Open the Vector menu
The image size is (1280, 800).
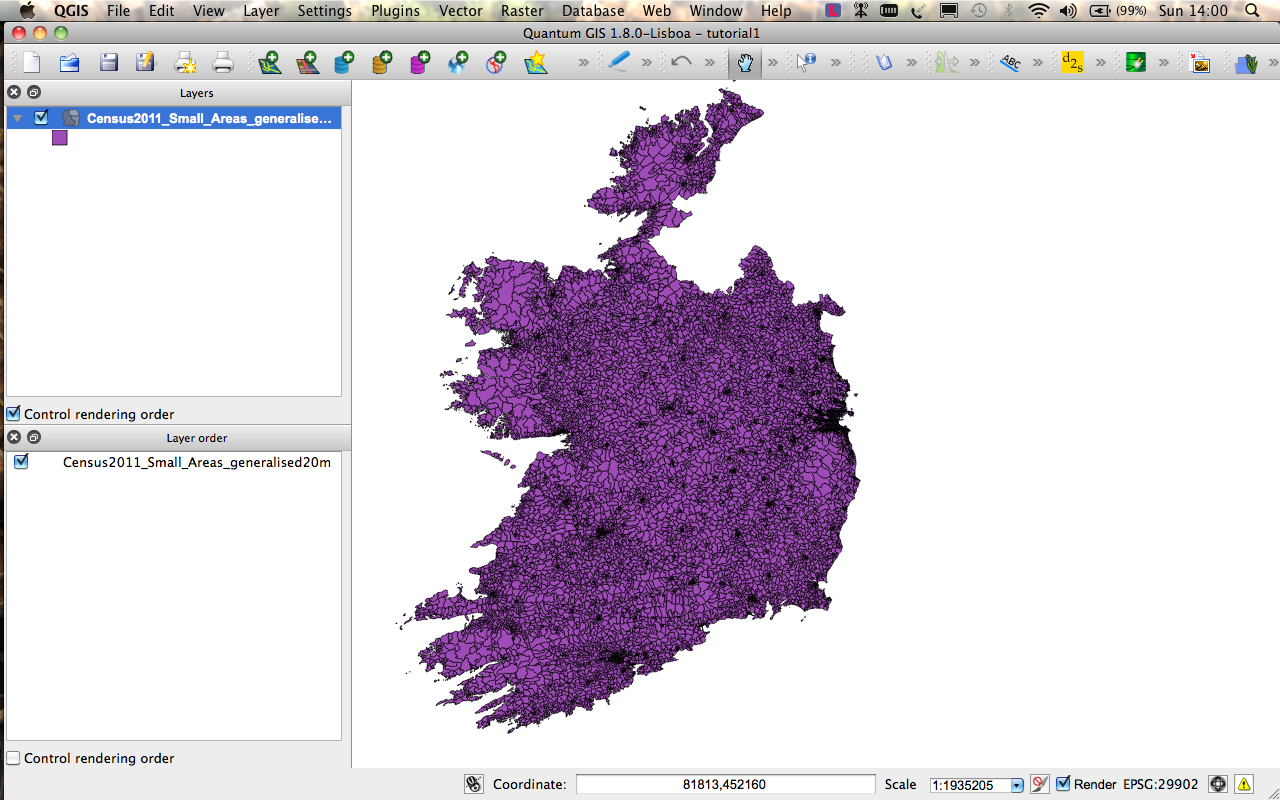coord(461,11)
